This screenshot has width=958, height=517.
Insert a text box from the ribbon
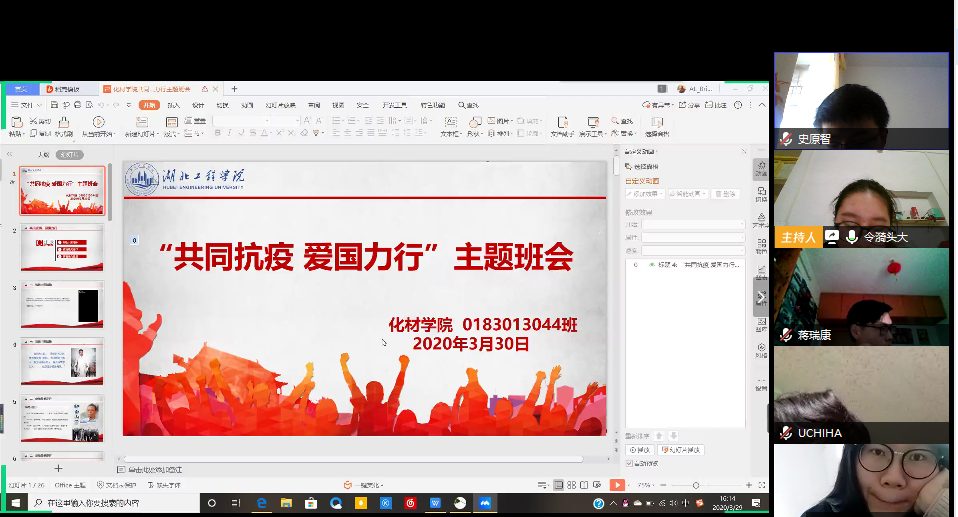point(450,125)
